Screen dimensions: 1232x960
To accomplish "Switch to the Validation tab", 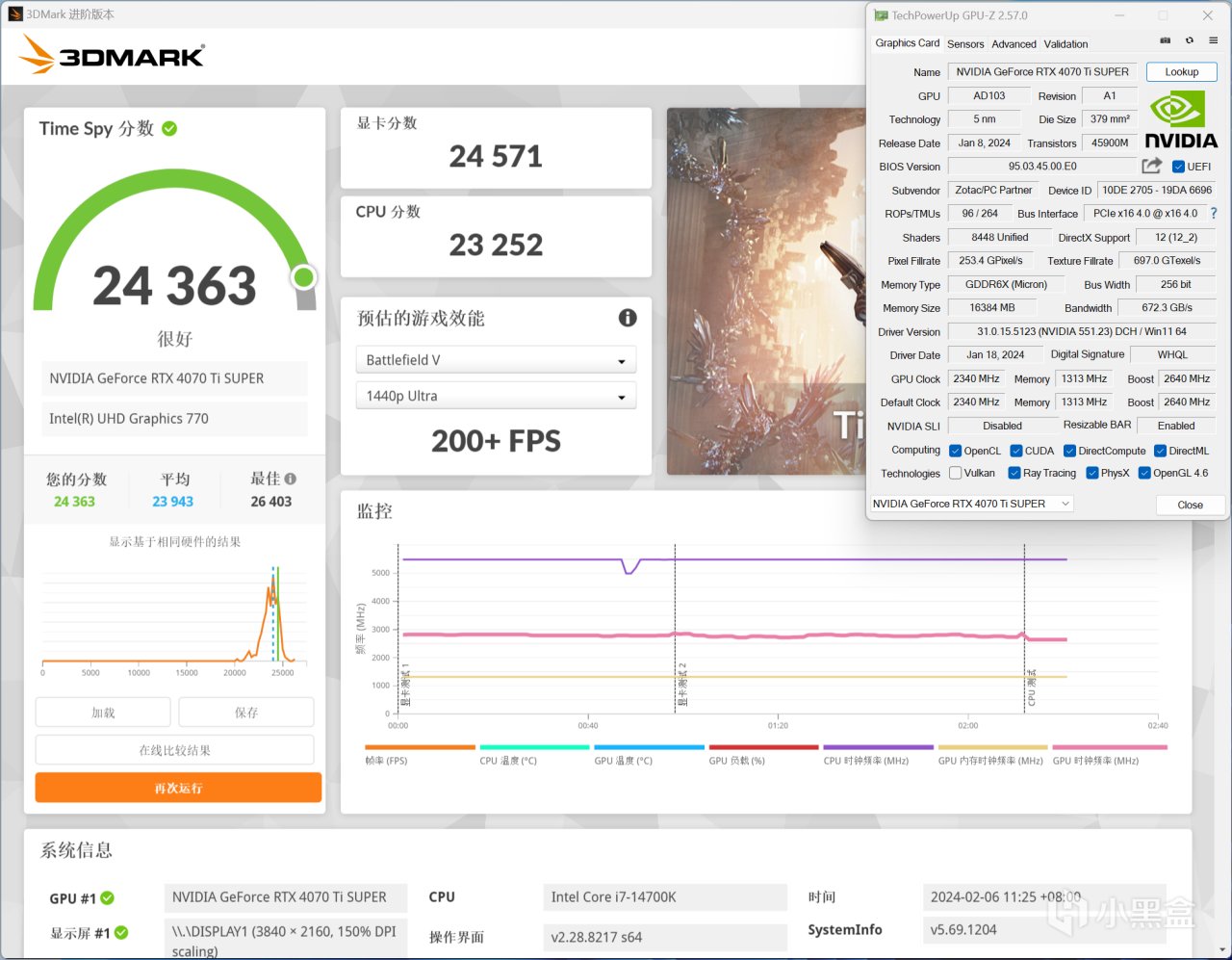I will (x=1066, y=44).
